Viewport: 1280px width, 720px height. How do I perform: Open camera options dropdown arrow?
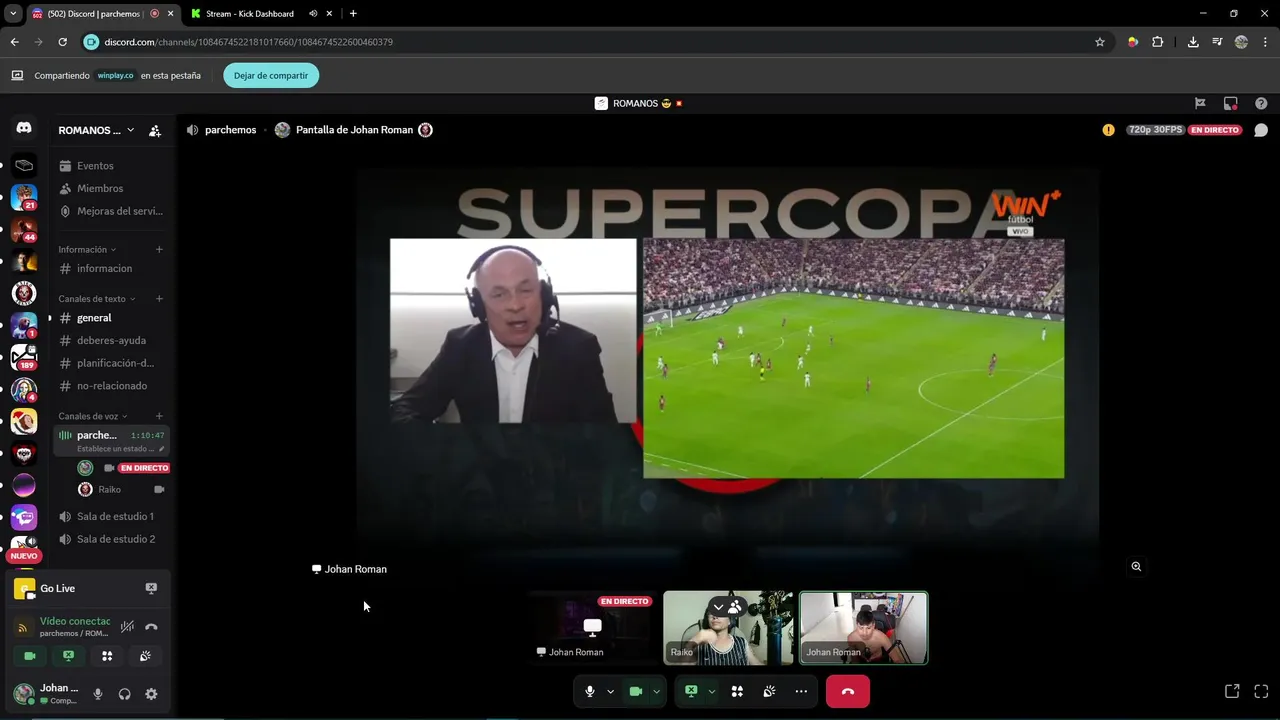point(656,691)
